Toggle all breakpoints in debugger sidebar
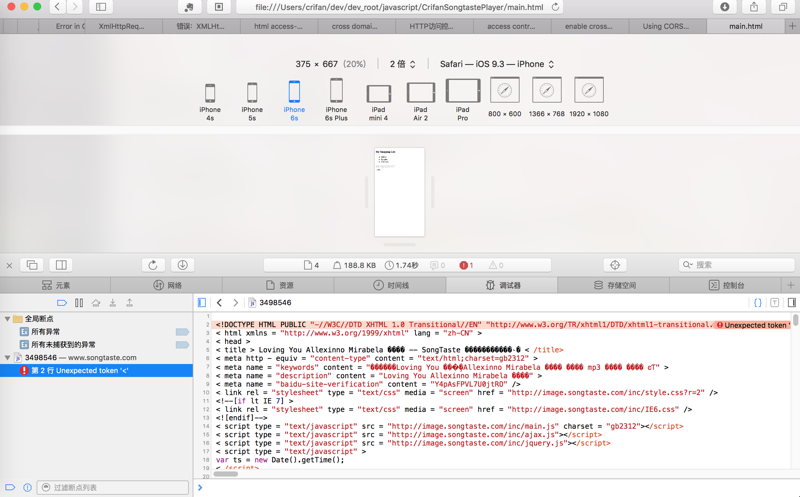Image resolution: width=800 pixels, height=497 pixels. pos(62,303)
